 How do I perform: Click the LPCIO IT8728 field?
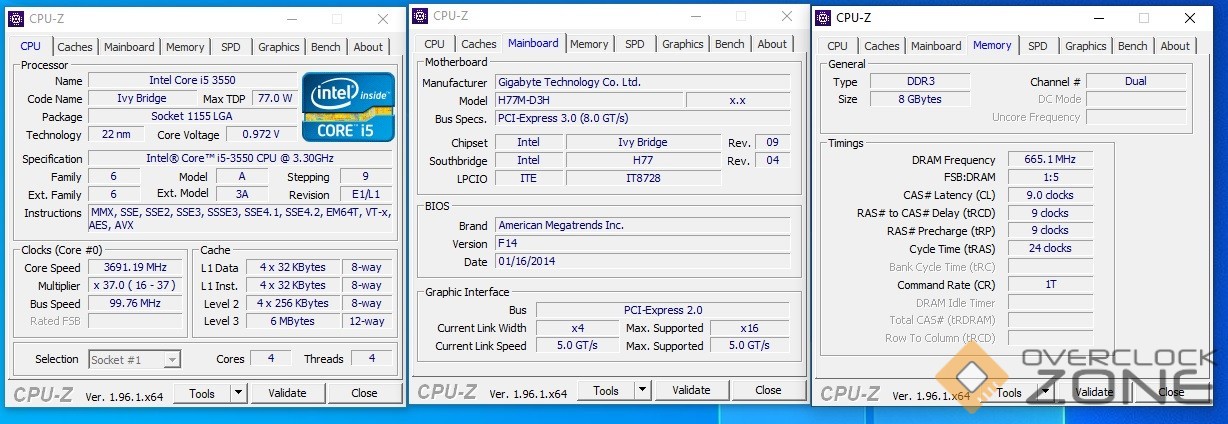click(x=642, y=179)
